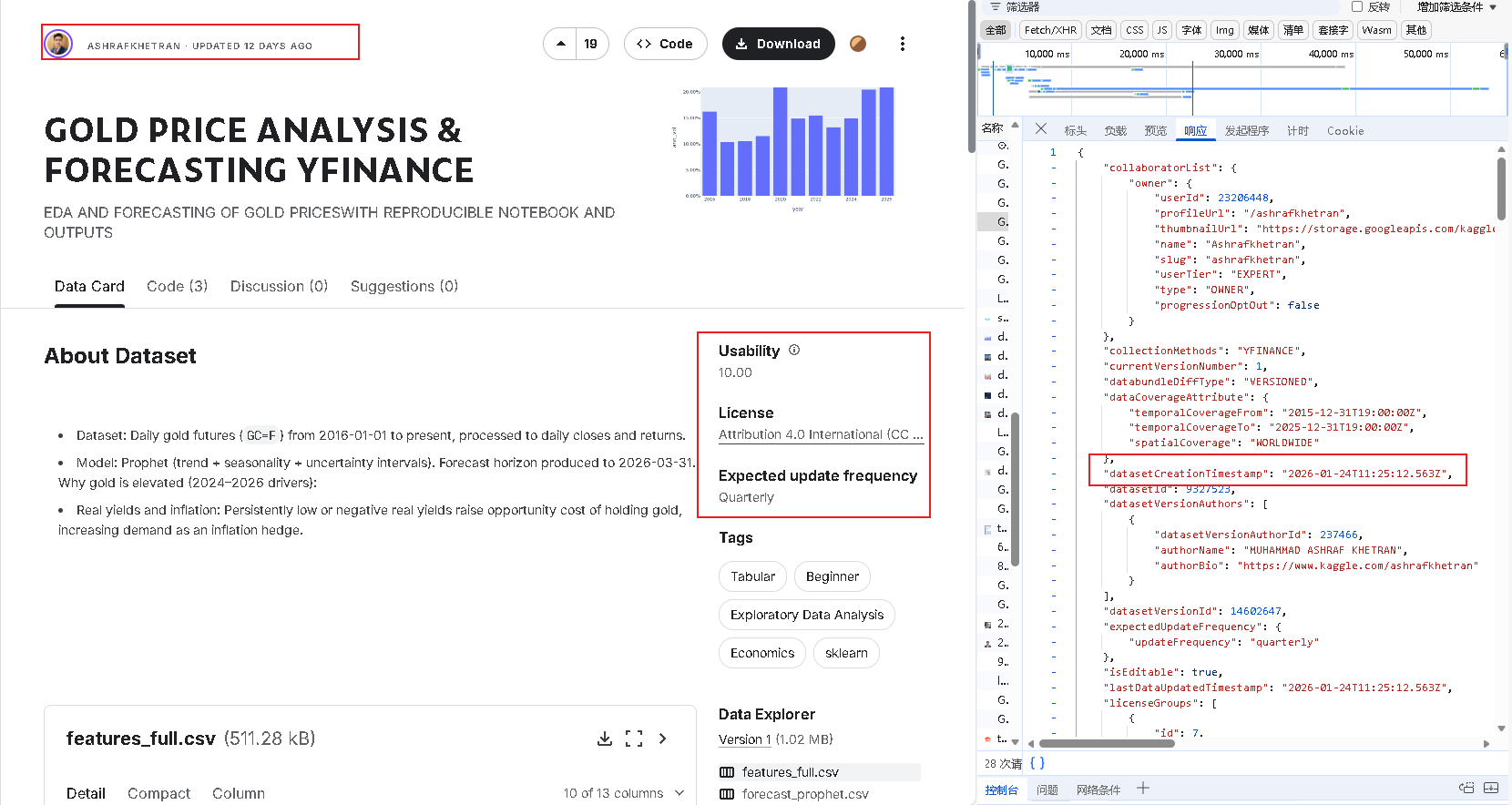Open the columns selector '10 of 13 columns'
Screen dimensions: 1512x805
tap(623, 793)
